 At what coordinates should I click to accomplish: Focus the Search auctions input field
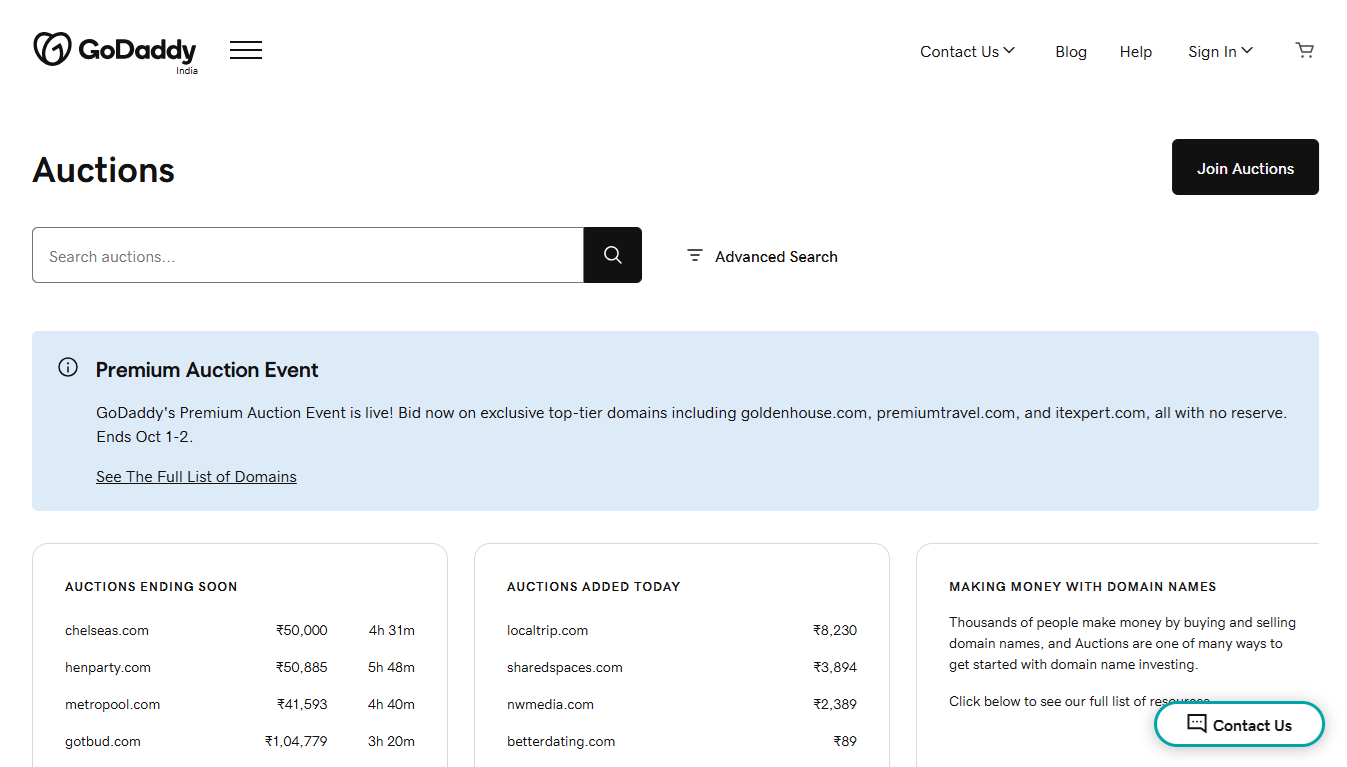308,256
